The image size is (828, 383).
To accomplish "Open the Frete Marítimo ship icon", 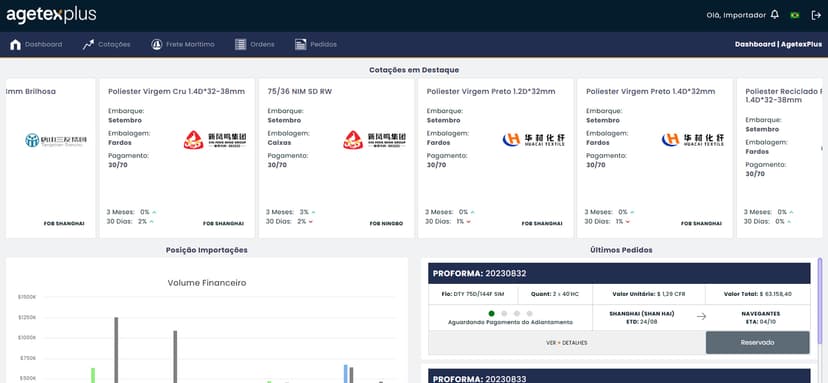I will pos(156,44).
